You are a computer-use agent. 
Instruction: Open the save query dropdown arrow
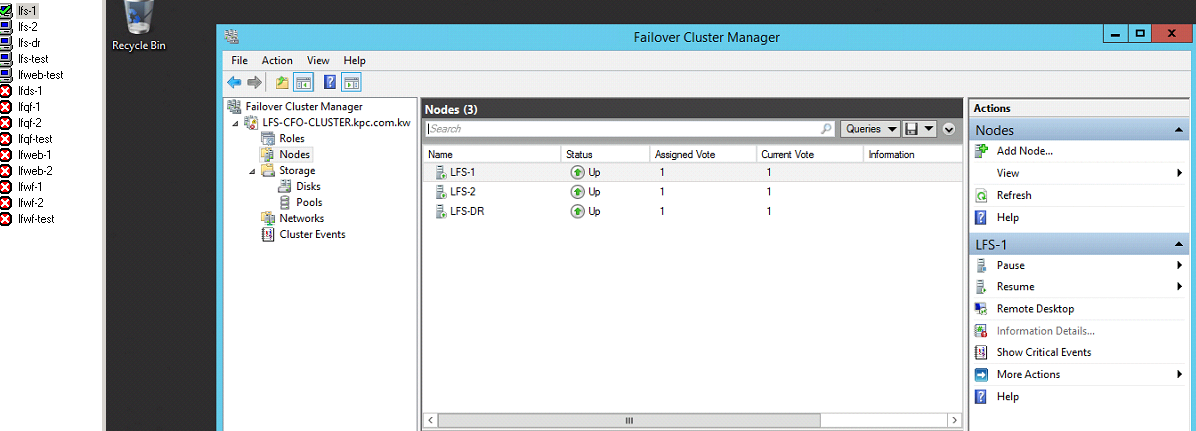coord(928,129)
